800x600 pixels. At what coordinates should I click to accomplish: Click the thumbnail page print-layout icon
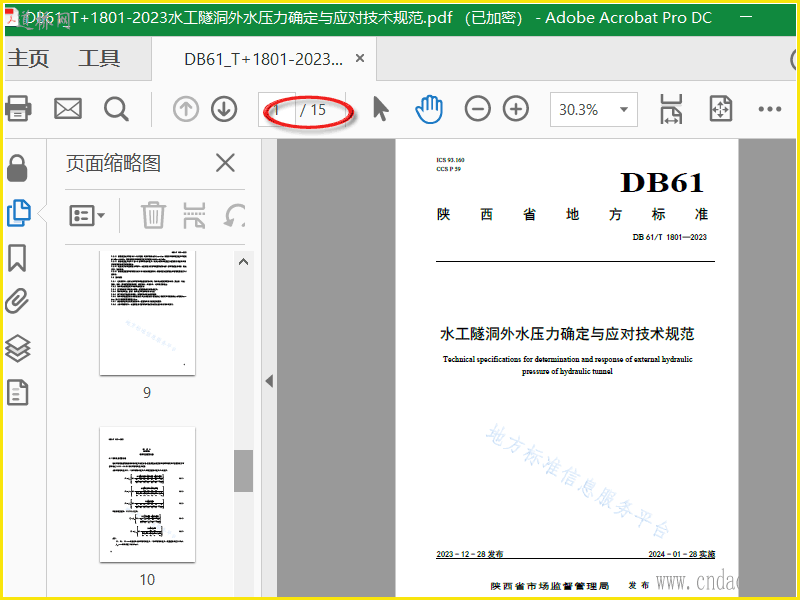pos(194,215)
